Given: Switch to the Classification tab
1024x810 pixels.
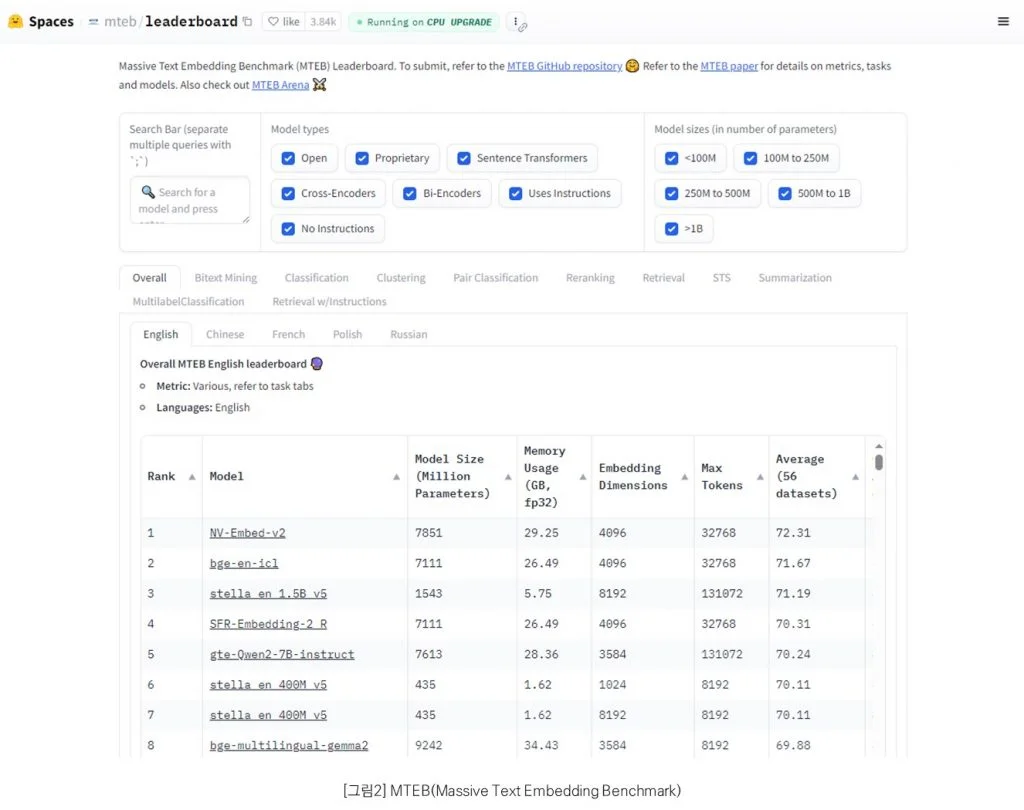Looking at the screenshot, I should point(317,278).
